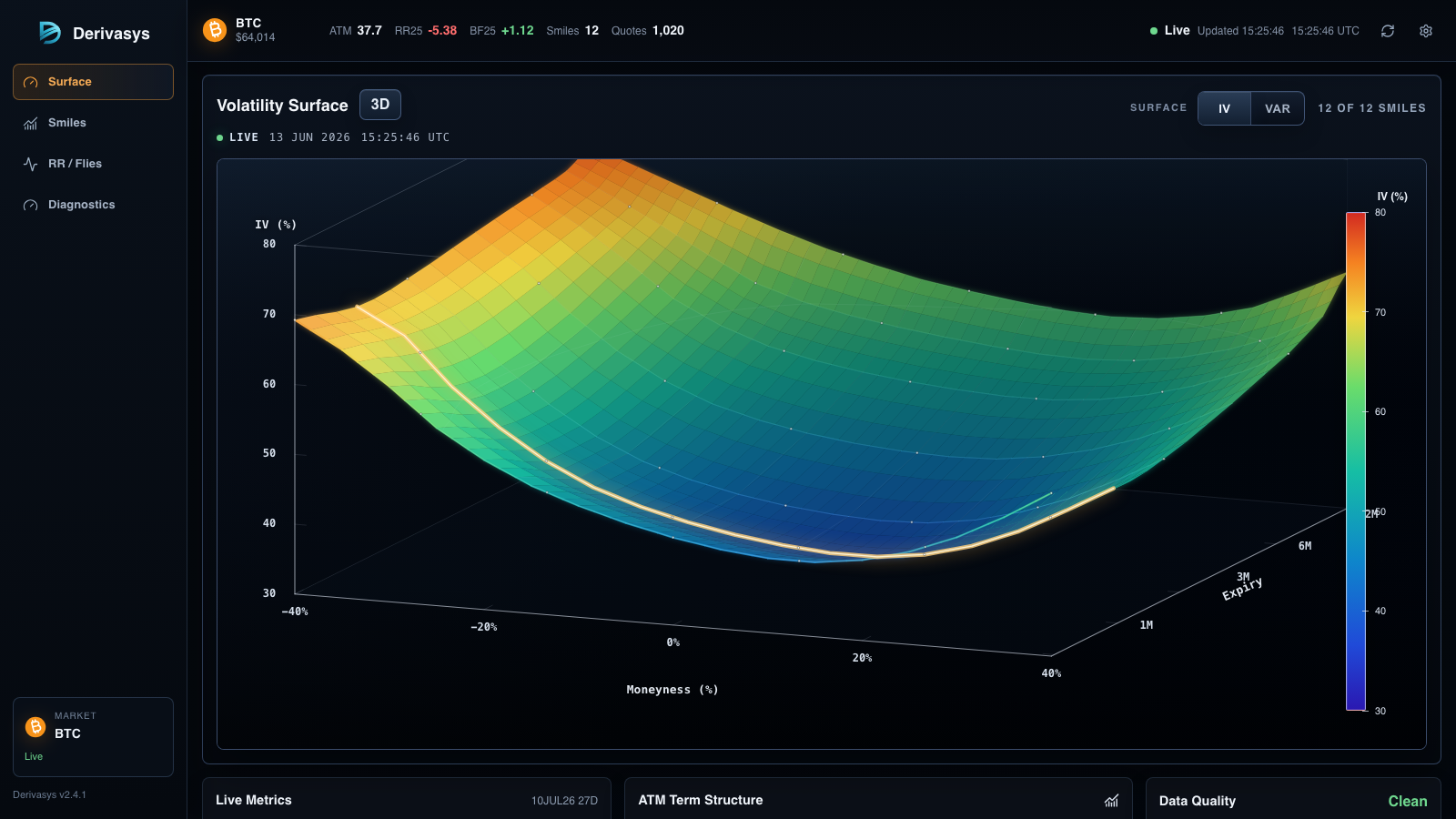Viewport: 1456px width, 819px height.
Task: Click the BF25 +1.12 value
Action: [x=501, y=30]
